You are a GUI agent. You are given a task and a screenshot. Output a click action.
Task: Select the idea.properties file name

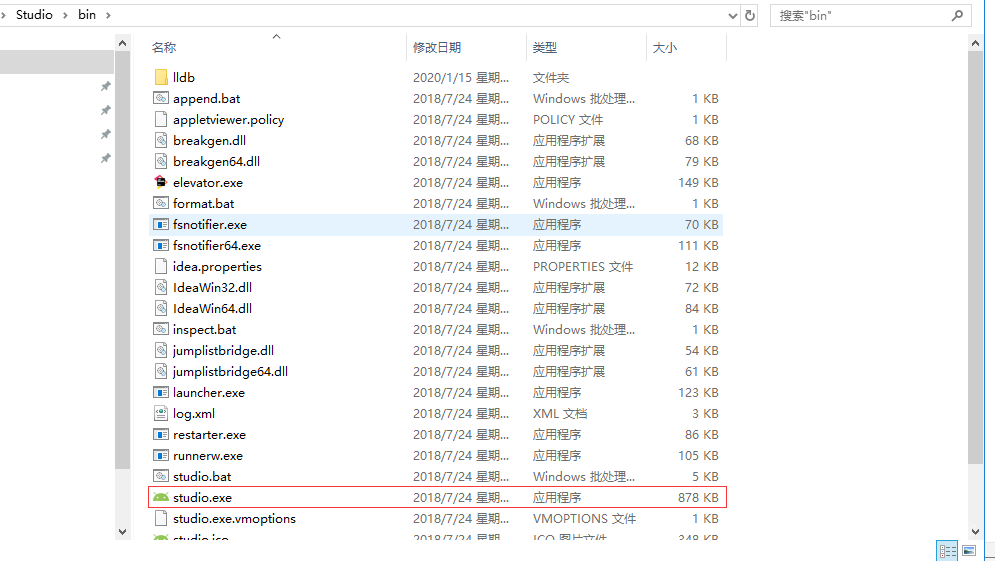point(217,267)
